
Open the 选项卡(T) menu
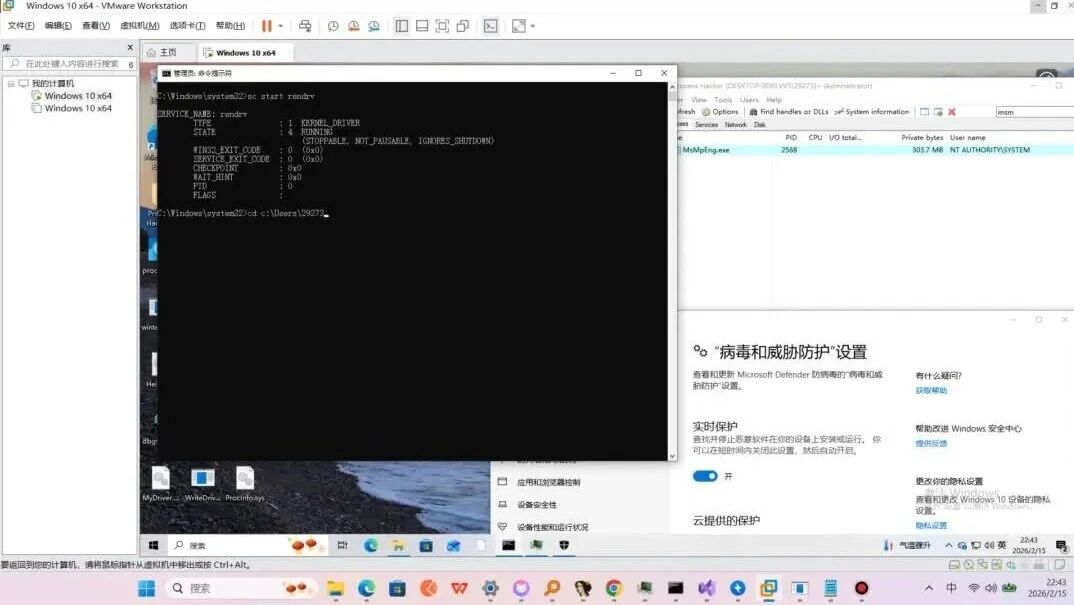coord(187,25)
